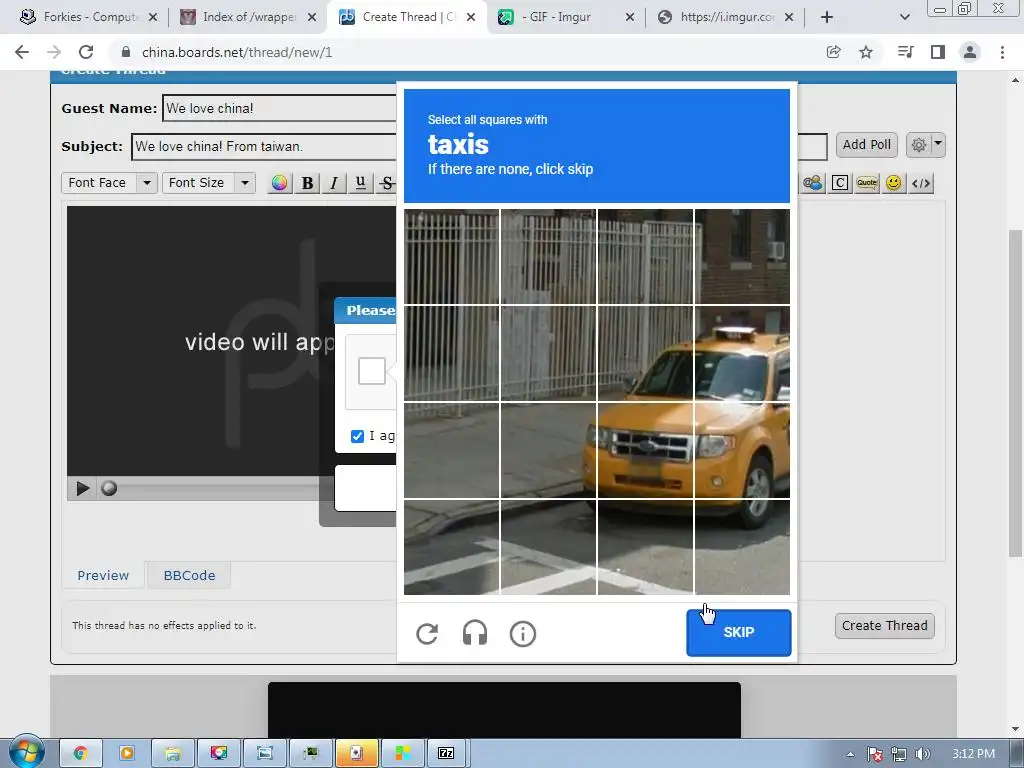Click the text color picker icon

click(280, 183)
